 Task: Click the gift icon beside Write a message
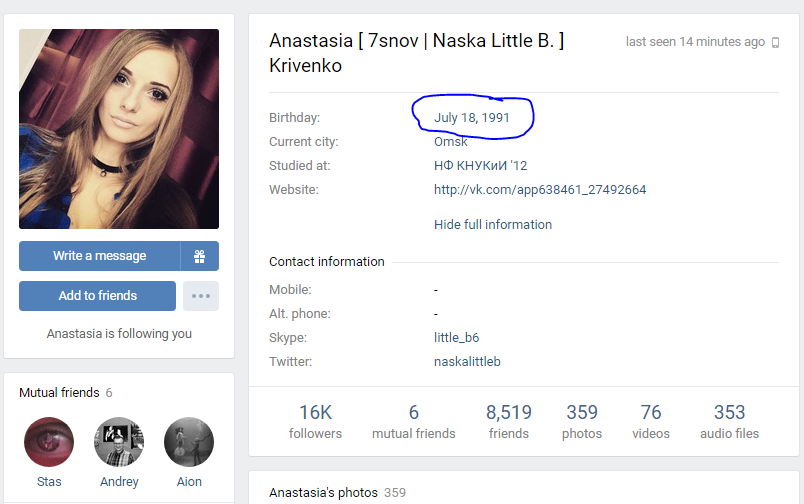[x=199, y=256]
